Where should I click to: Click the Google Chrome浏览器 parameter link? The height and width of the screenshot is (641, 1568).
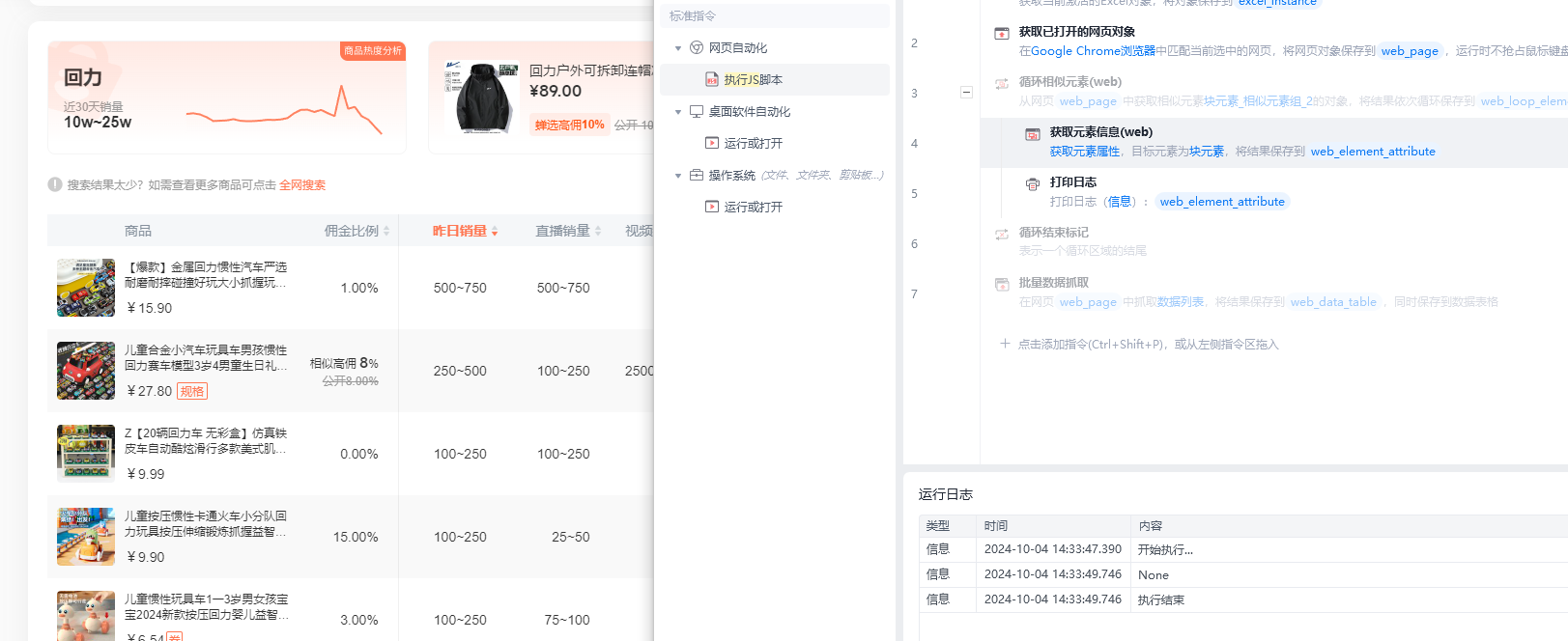coord(1093,51)
